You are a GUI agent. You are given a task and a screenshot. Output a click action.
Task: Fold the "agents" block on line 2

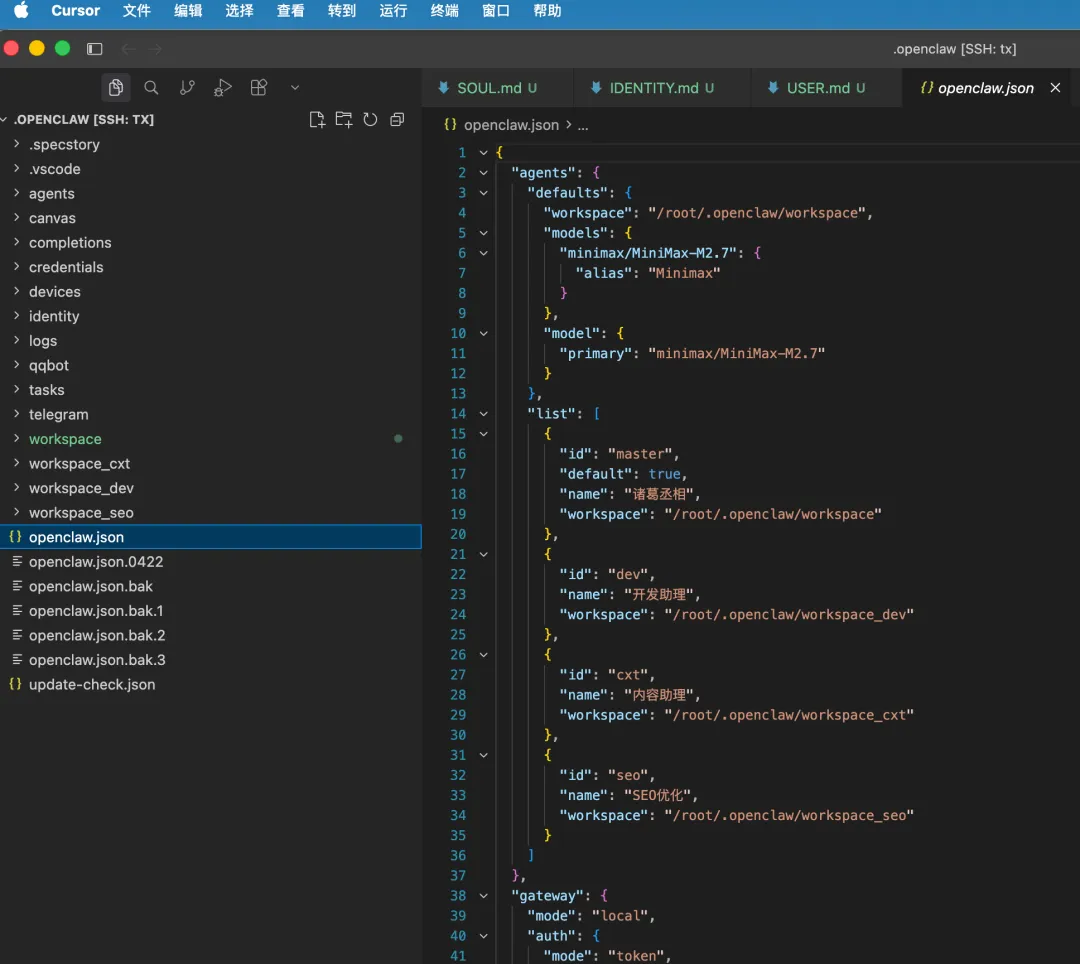coord(484,173)
